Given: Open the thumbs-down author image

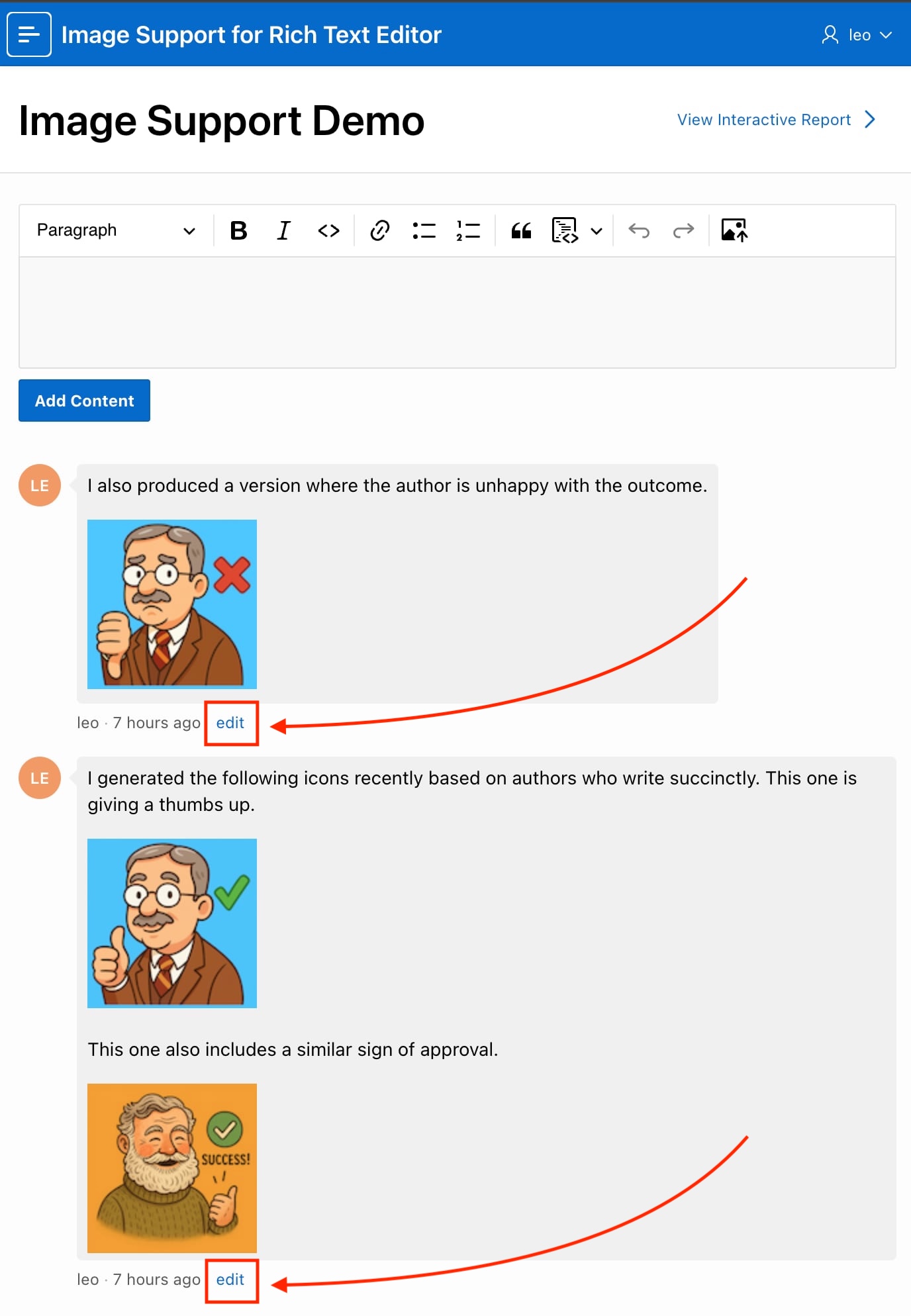Looking at the screenshot, I should tap(172, 604).
